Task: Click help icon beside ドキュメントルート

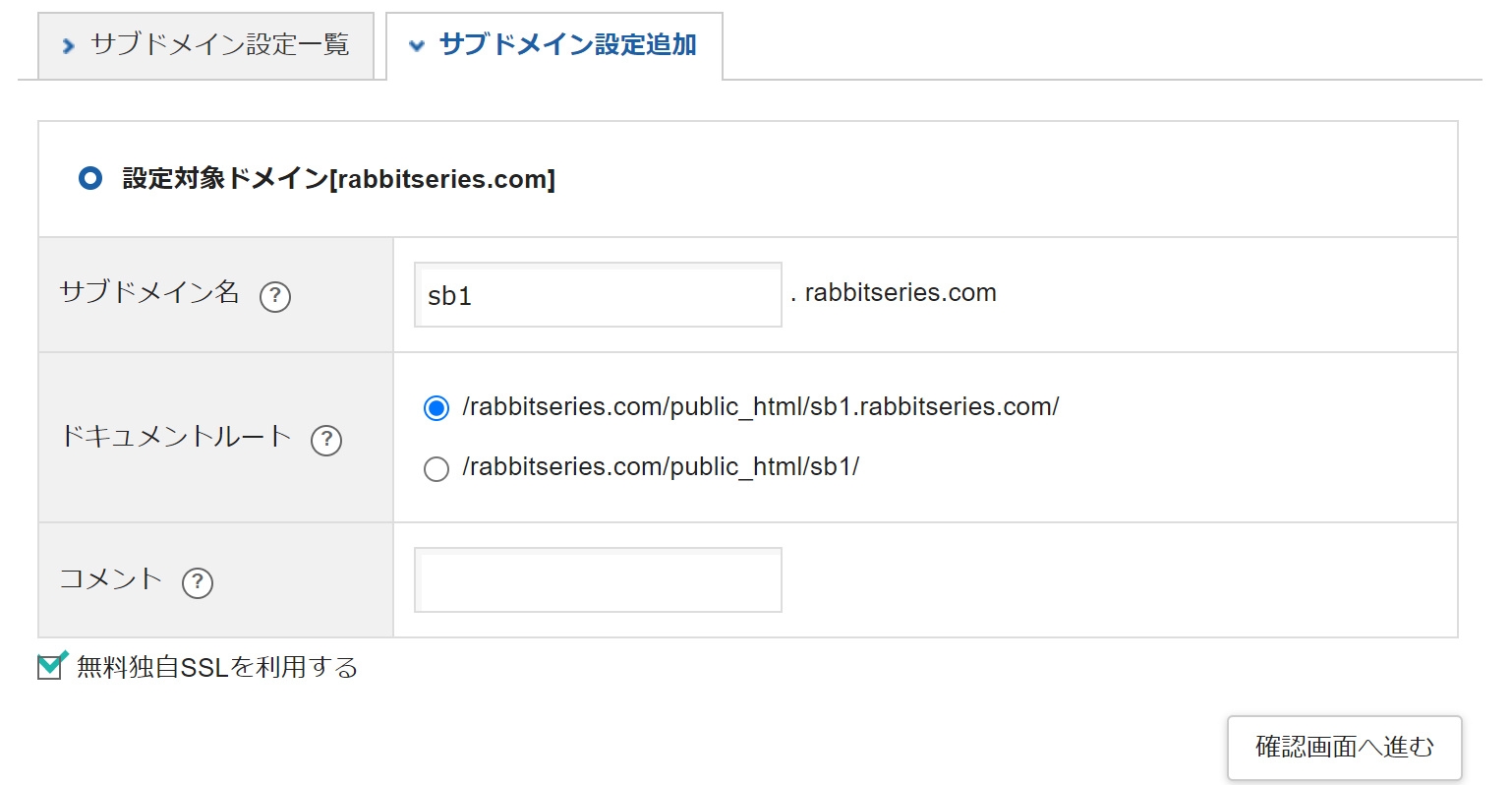Action: tap(326, 440)
